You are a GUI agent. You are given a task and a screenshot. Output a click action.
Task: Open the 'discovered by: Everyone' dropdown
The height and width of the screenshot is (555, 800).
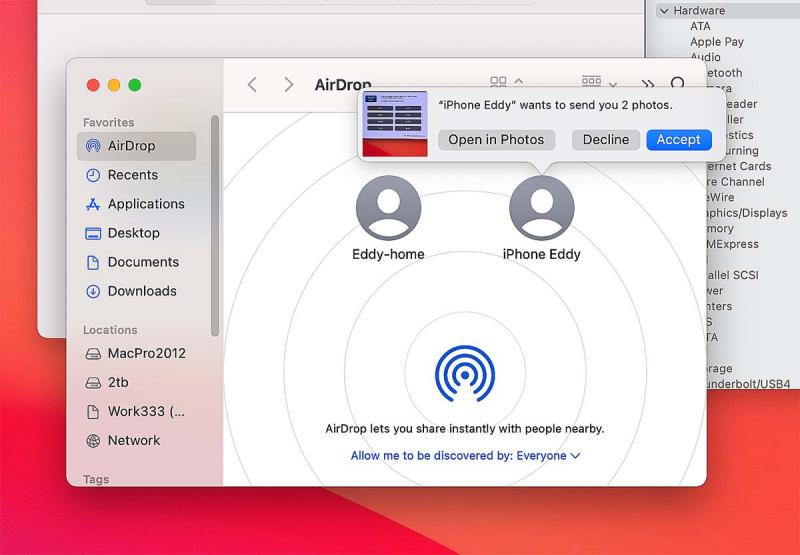[x=465, y=456]
